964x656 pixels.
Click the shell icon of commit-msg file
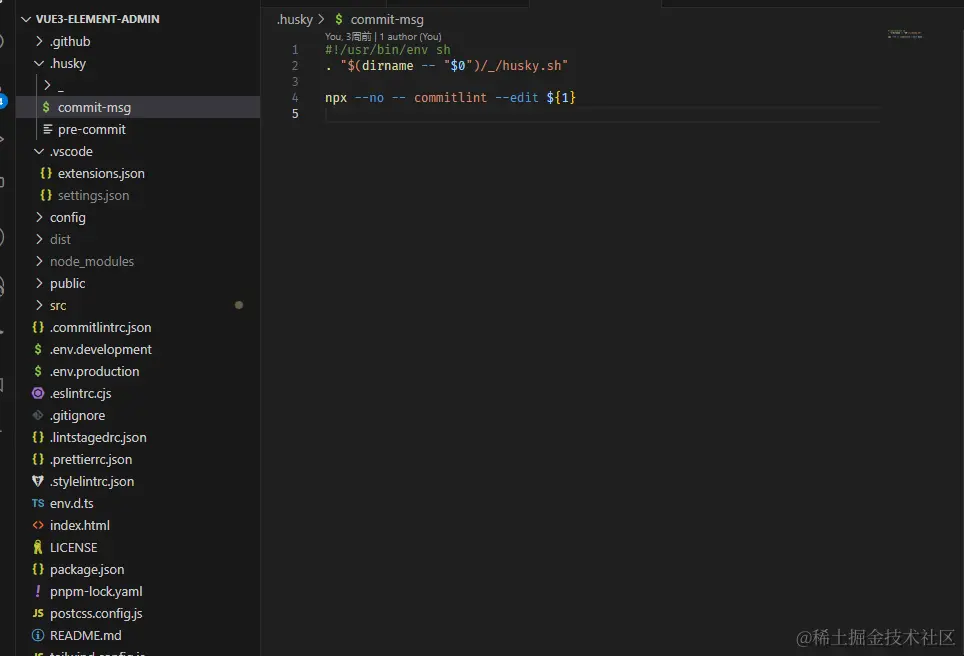pyautogui.click(x=46, y=107)
